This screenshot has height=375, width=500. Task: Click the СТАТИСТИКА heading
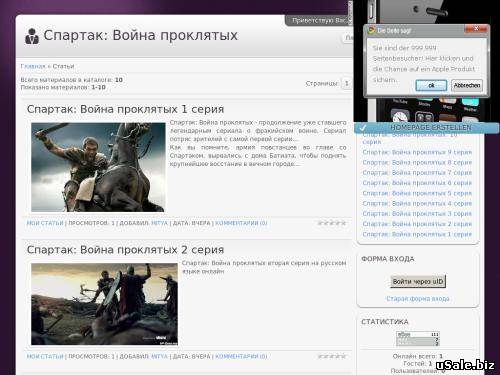coord(385,322)
